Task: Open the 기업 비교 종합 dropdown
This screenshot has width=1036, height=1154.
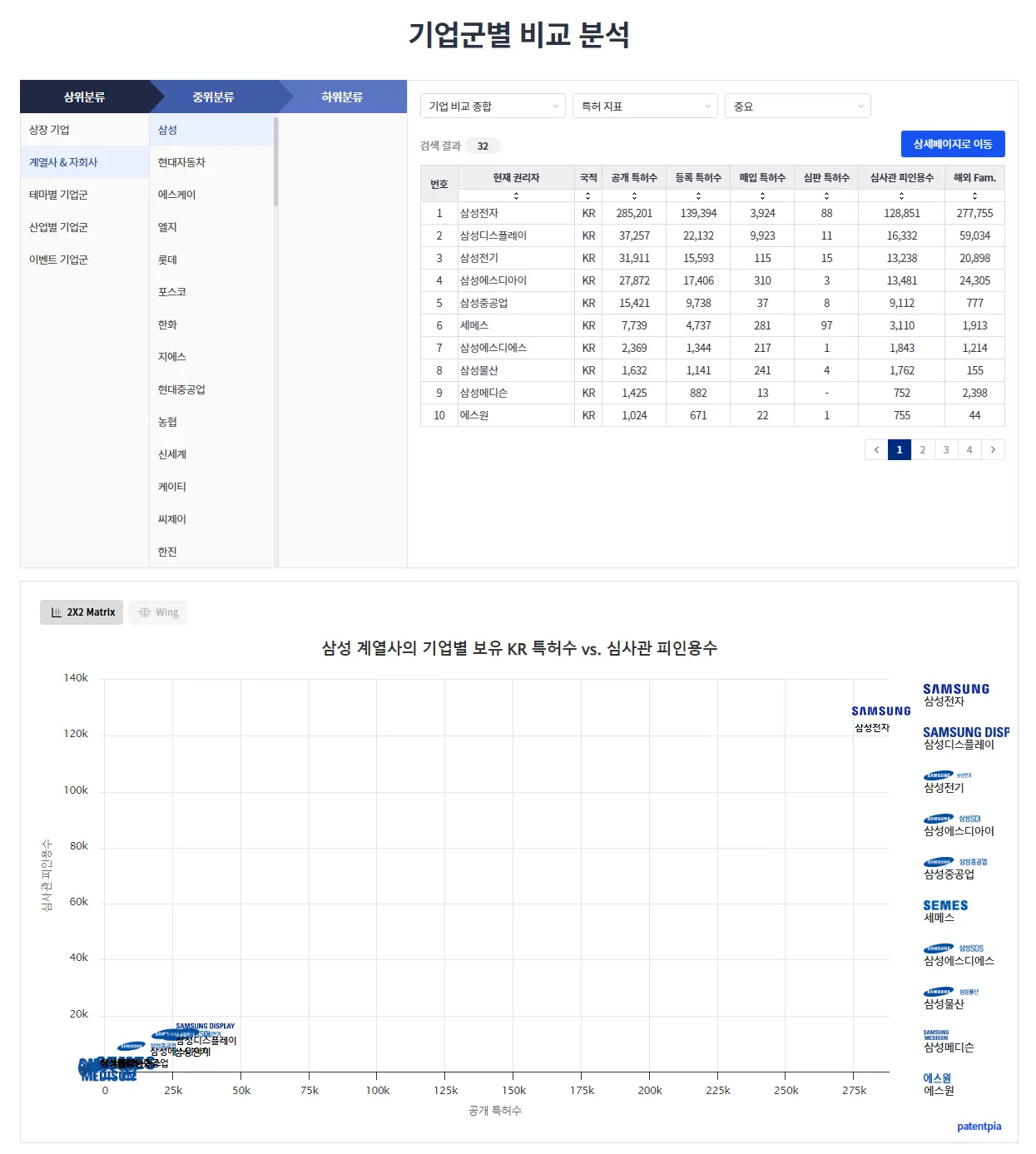Action: click(x=493, y=106)
